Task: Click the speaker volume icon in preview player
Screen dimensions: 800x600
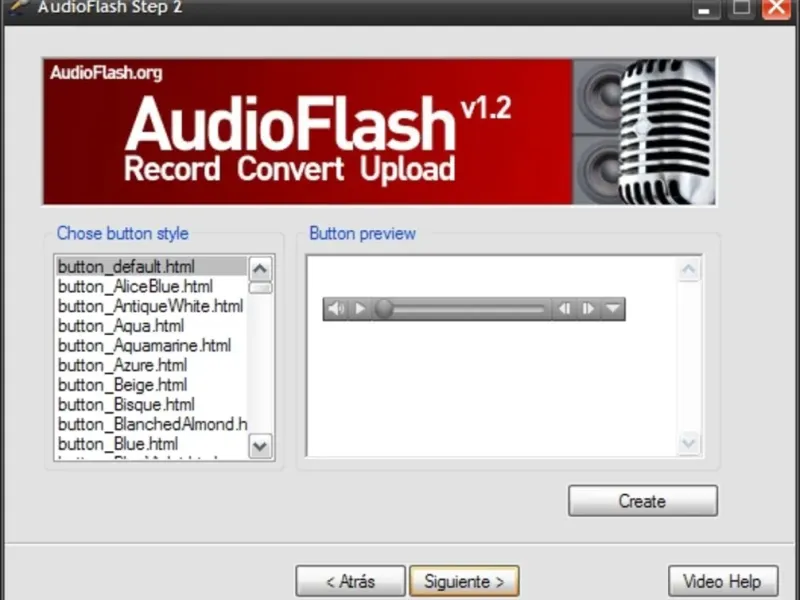Action: point(336,309)
